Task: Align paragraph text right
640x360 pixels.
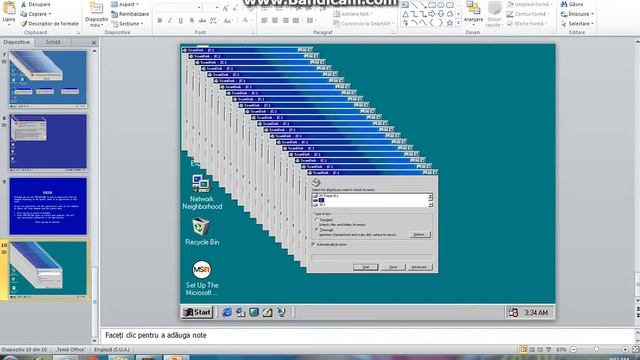Action: tap(285, 20)
